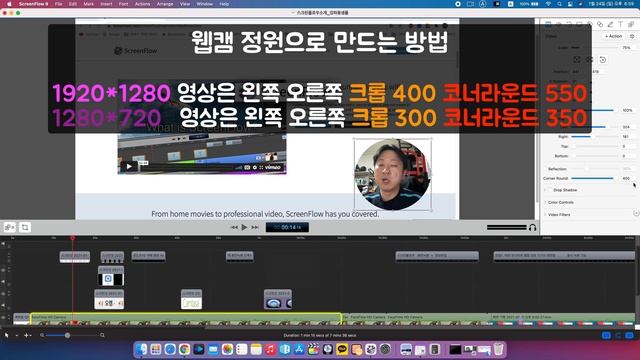This screenshot has height=360, width=640.
Task: Open App Store from the Dock
Action: (x=299, y=349)
